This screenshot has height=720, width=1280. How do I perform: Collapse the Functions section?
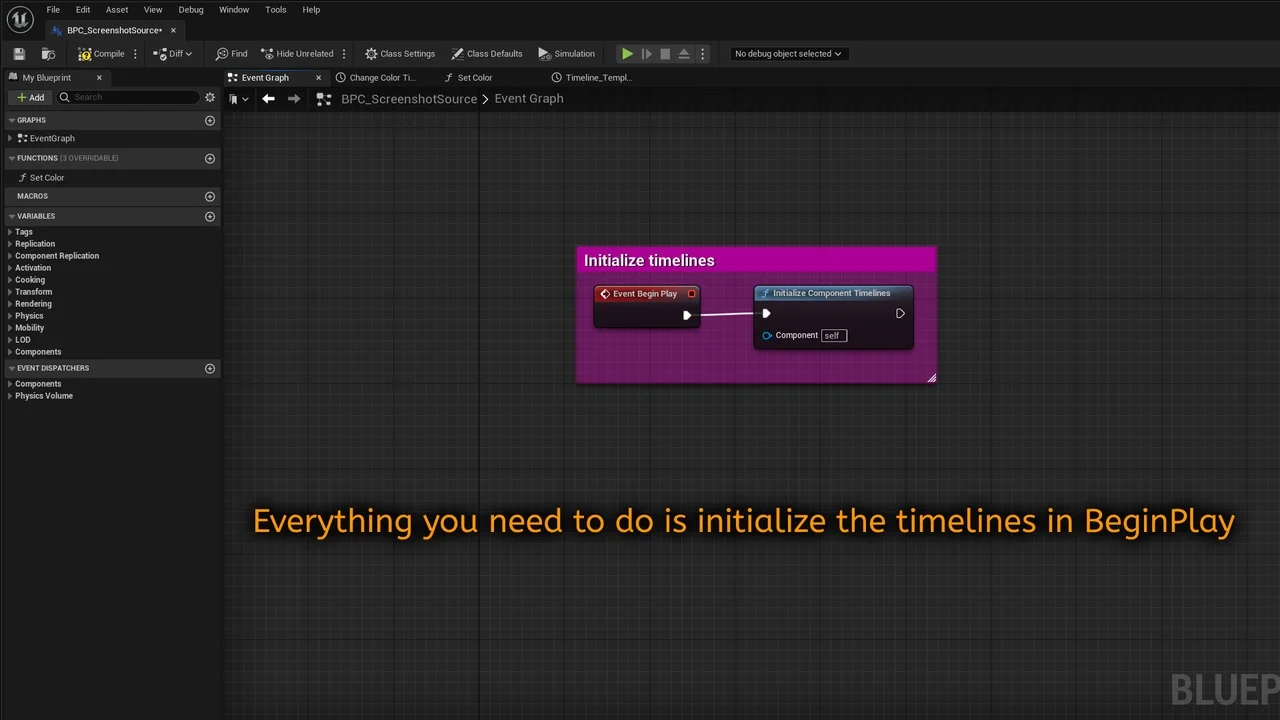(12, 158)
